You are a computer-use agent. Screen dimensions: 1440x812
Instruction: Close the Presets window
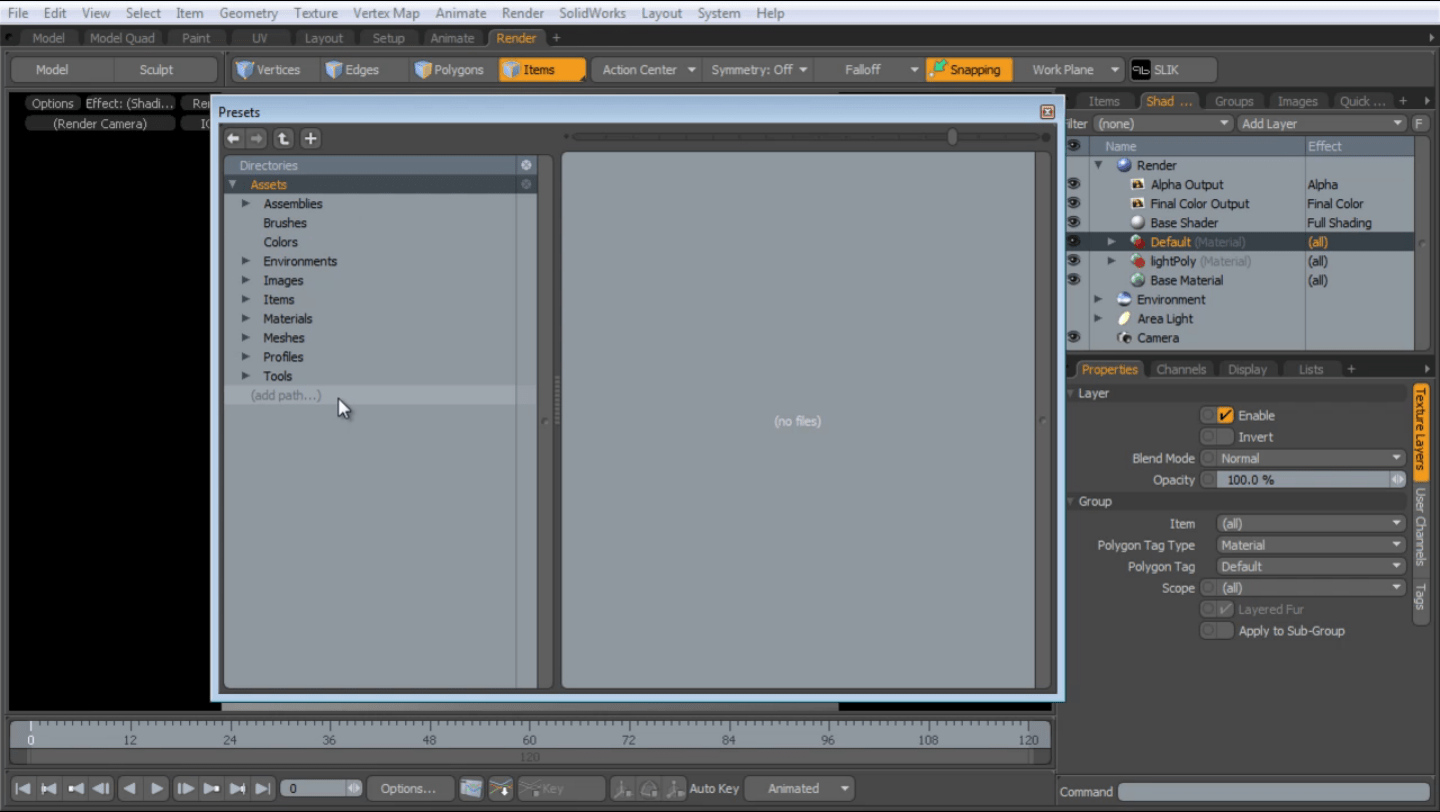[1047, 113]
